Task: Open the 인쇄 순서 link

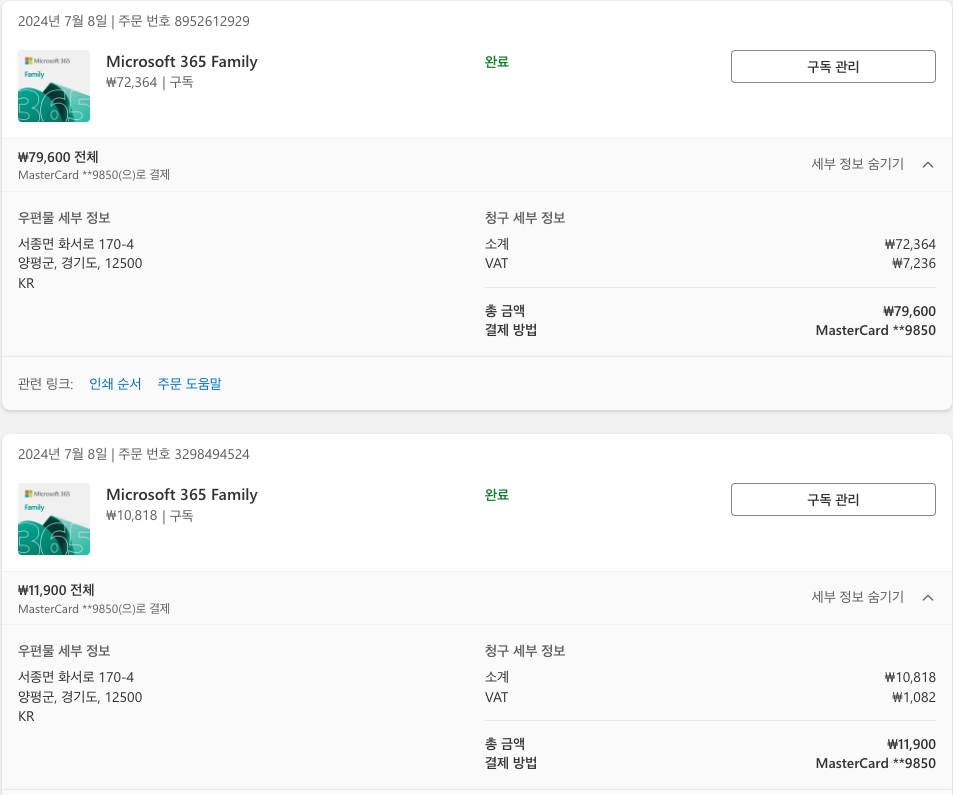Action: (x=115, y=384)
